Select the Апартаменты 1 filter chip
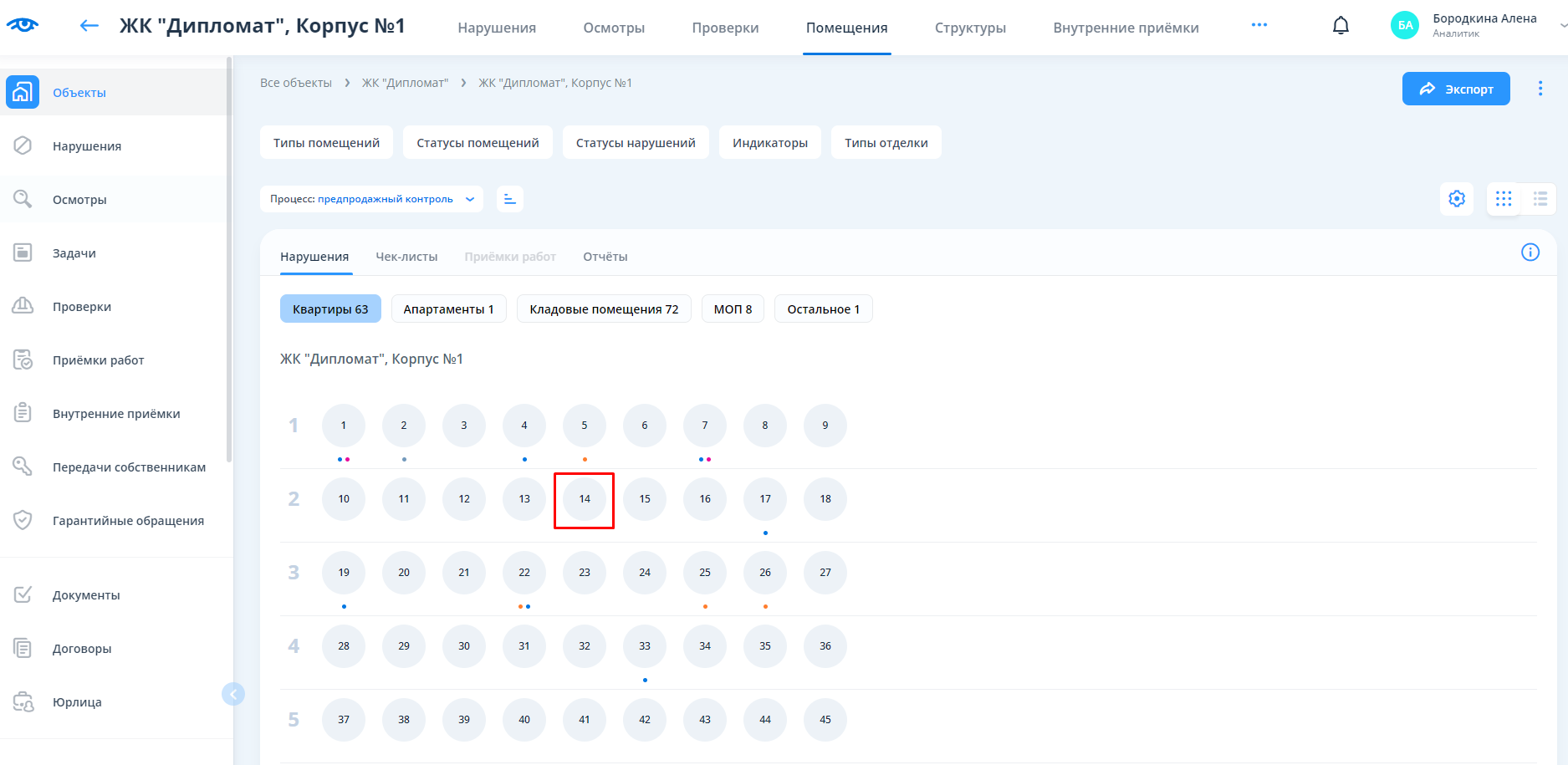The image size is (1568, 765). tap(448, 309)
